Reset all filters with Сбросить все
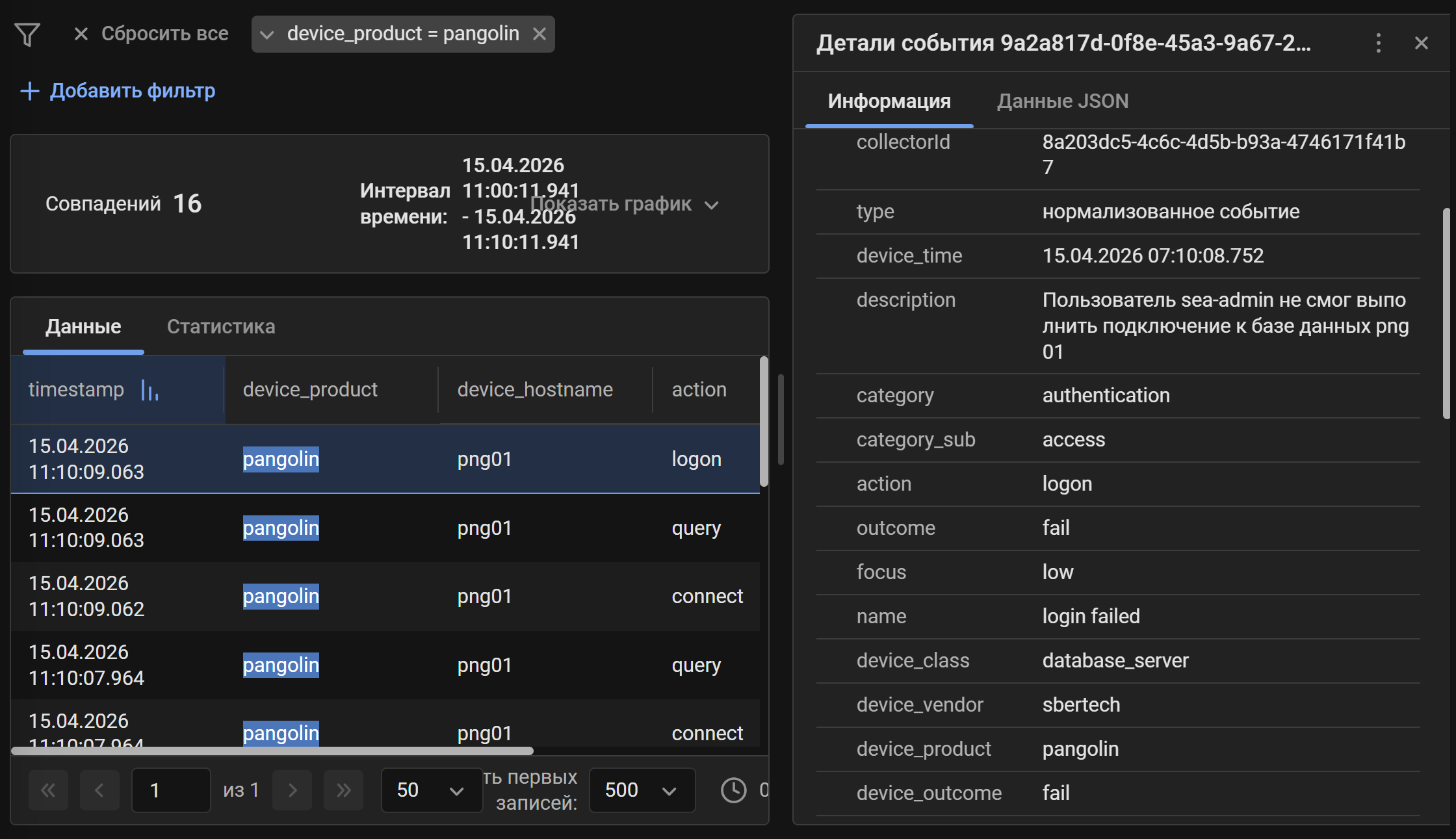The width and height of the screenshot is (1456, 839). (x=151, y=34)
